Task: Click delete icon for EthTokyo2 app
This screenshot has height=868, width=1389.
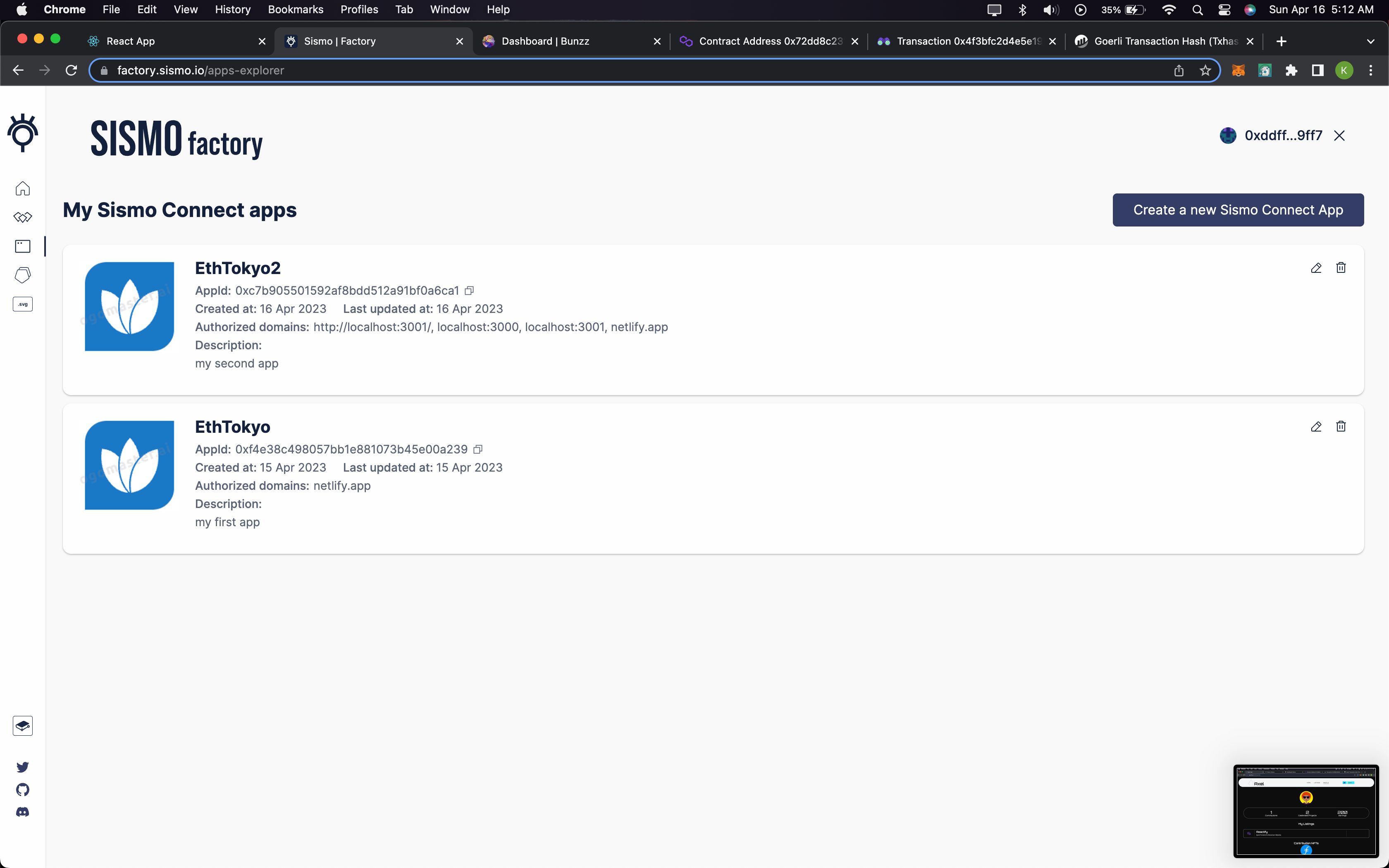Action: 1341,267
